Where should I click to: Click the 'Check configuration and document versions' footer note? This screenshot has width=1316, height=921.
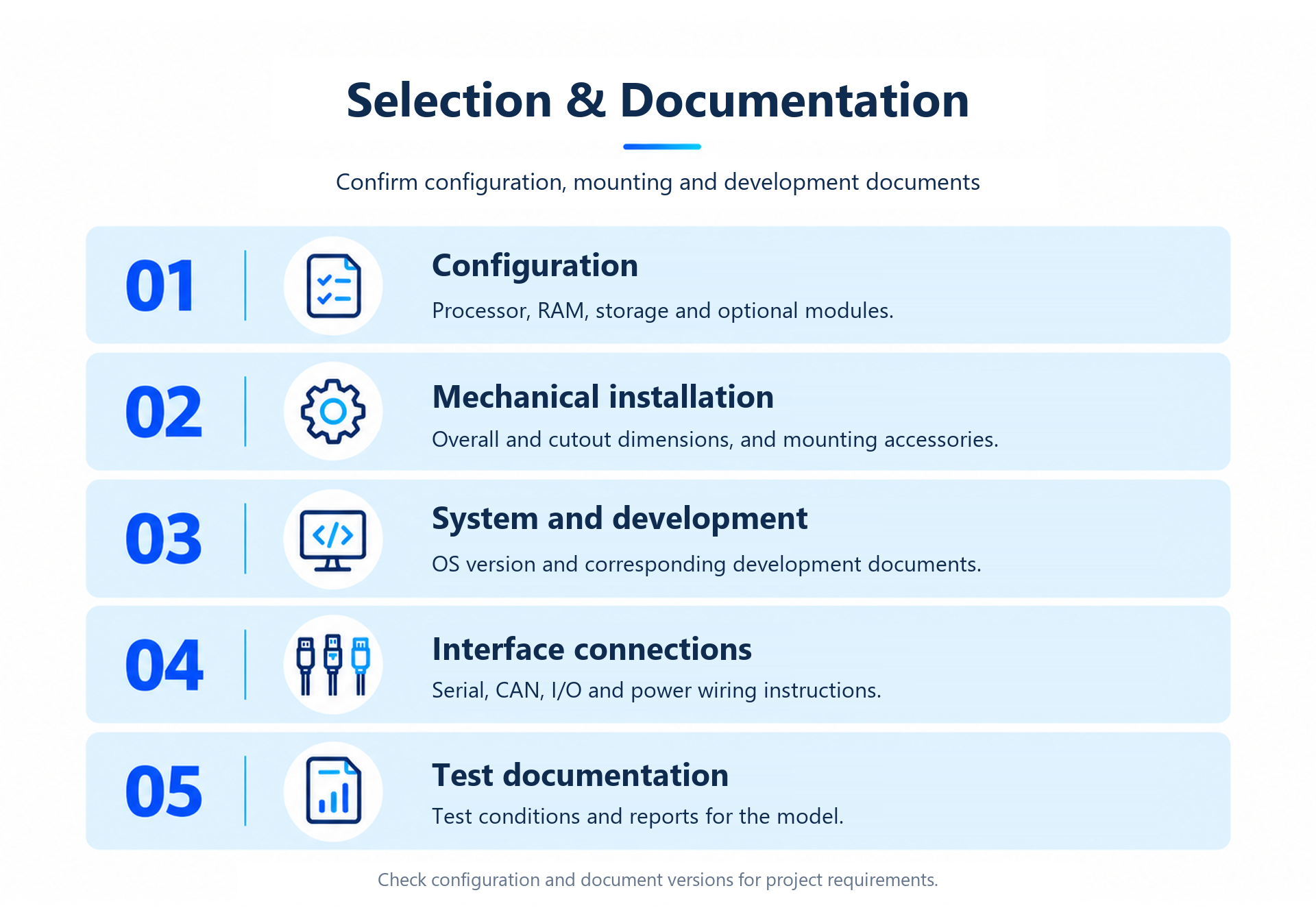coord(658,880)
